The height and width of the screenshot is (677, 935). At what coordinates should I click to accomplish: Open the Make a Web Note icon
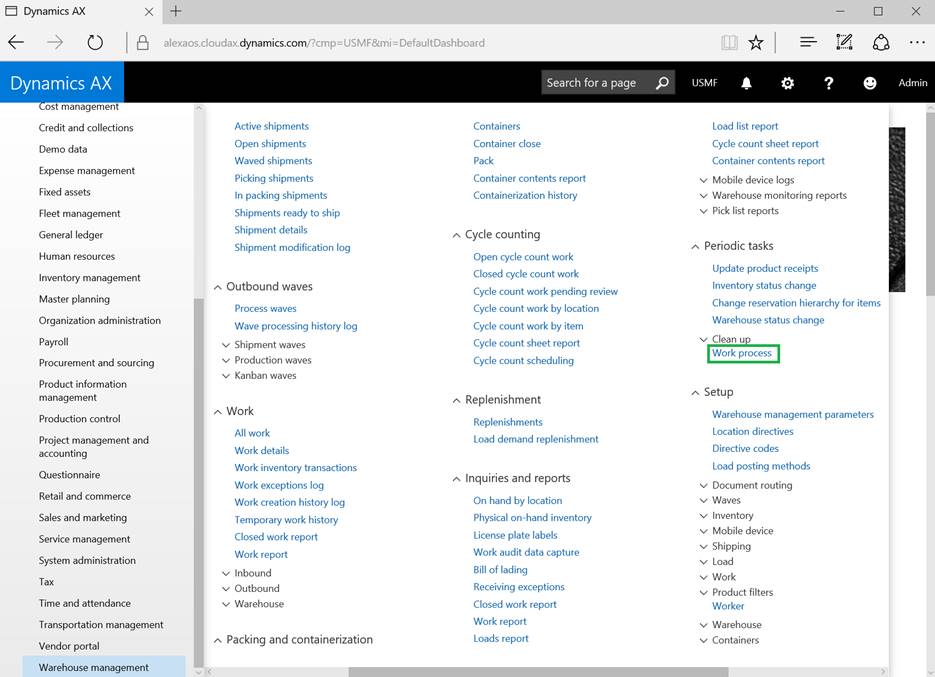(843, 42)
